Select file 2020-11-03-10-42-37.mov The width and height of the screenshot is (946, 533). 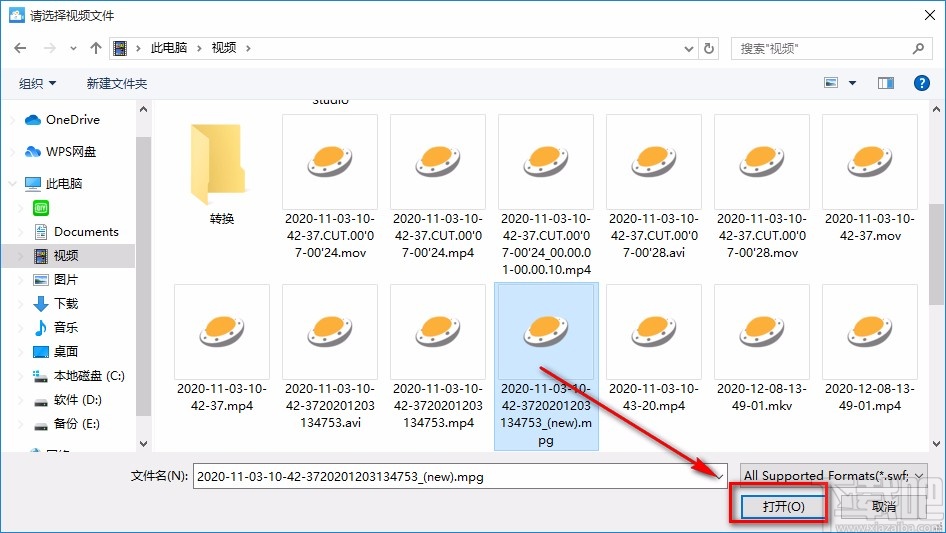point(870,179)
